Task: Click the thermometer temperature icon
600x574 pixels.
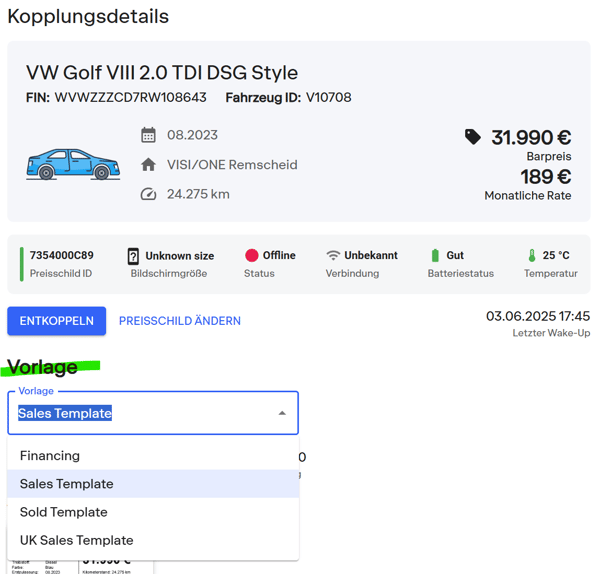Action: (532, 255)
